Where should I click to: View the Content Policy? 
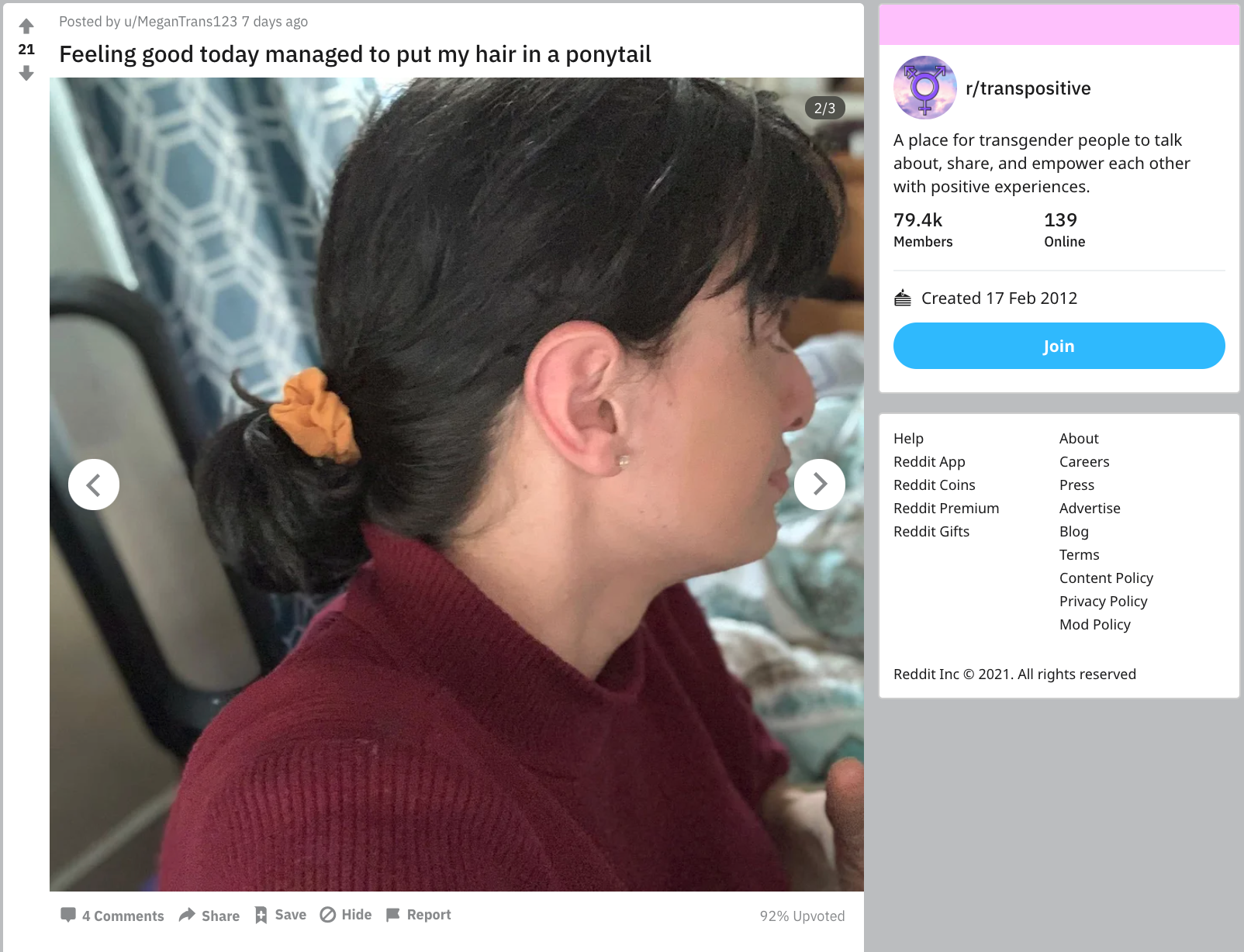(x=1106, y=578)
